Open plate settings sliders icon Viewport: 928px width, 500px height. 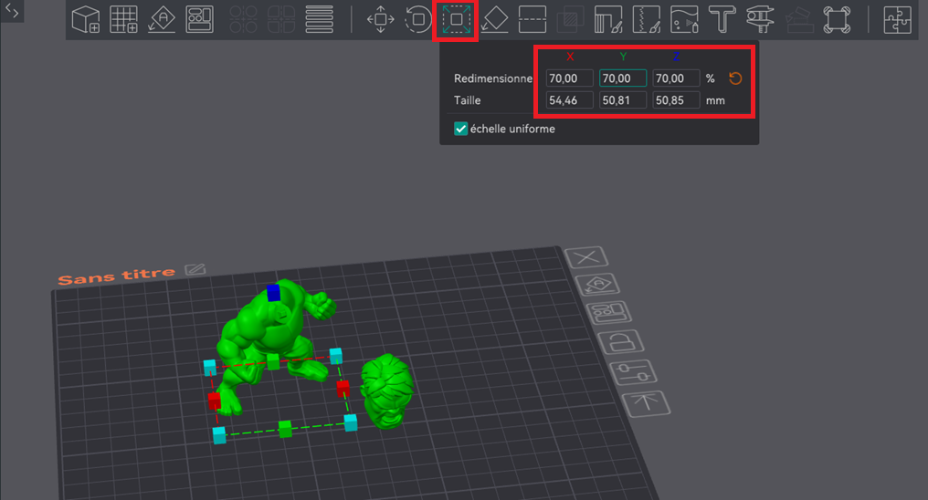point(633,373)
